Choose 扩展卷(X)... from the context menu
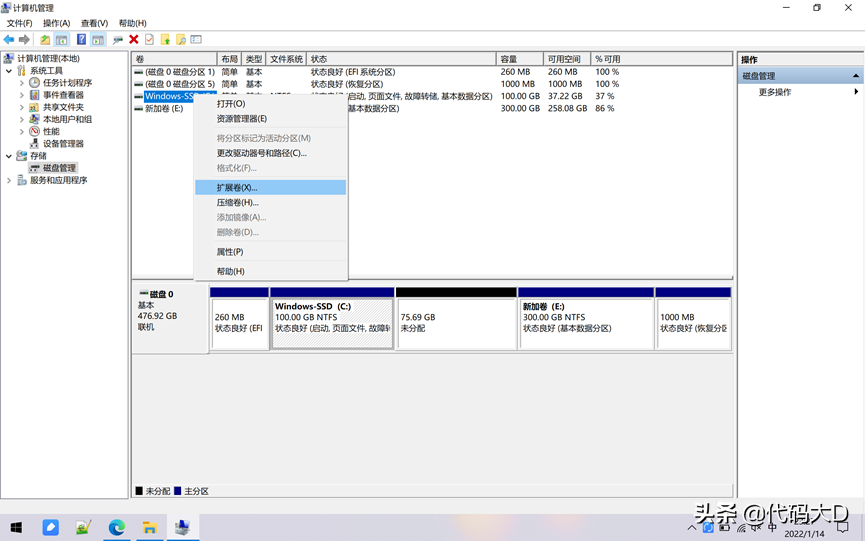865x541 pixels. tap(237, 188)
